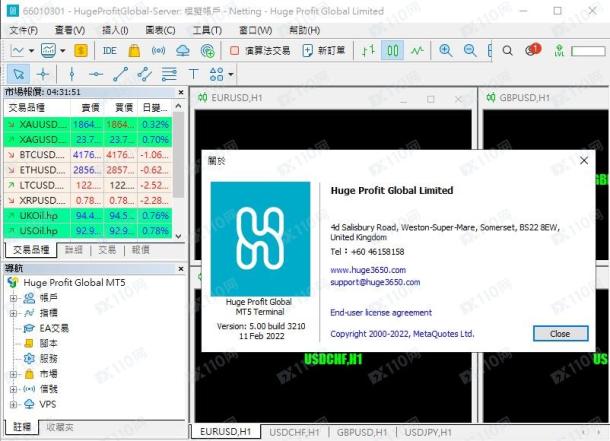Open the chart type dropdown arrow
Viewport: 610px width, 441px height.
(x=32, y=51)
